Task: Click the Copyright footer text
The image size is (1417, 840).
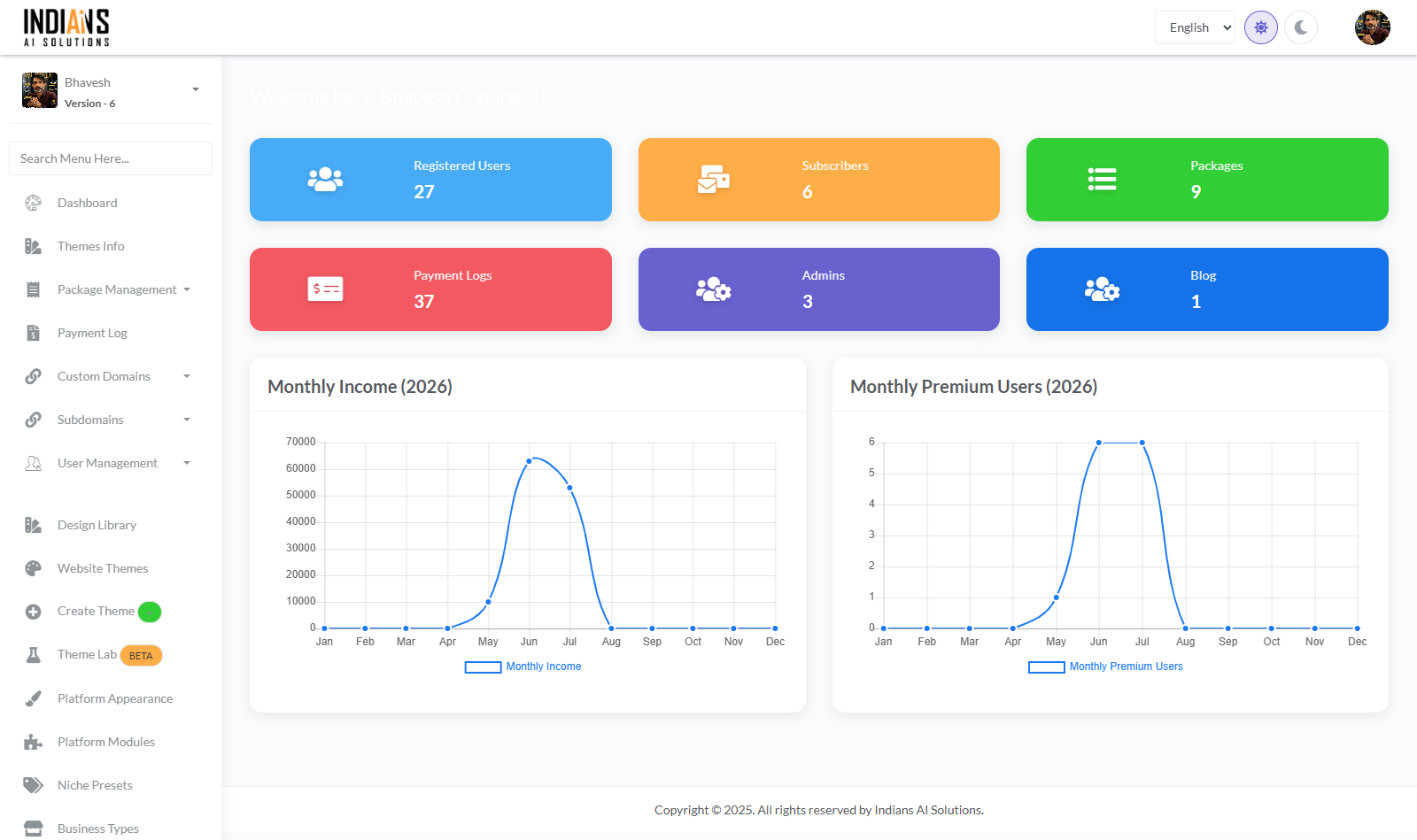Action: pos(819,810)
